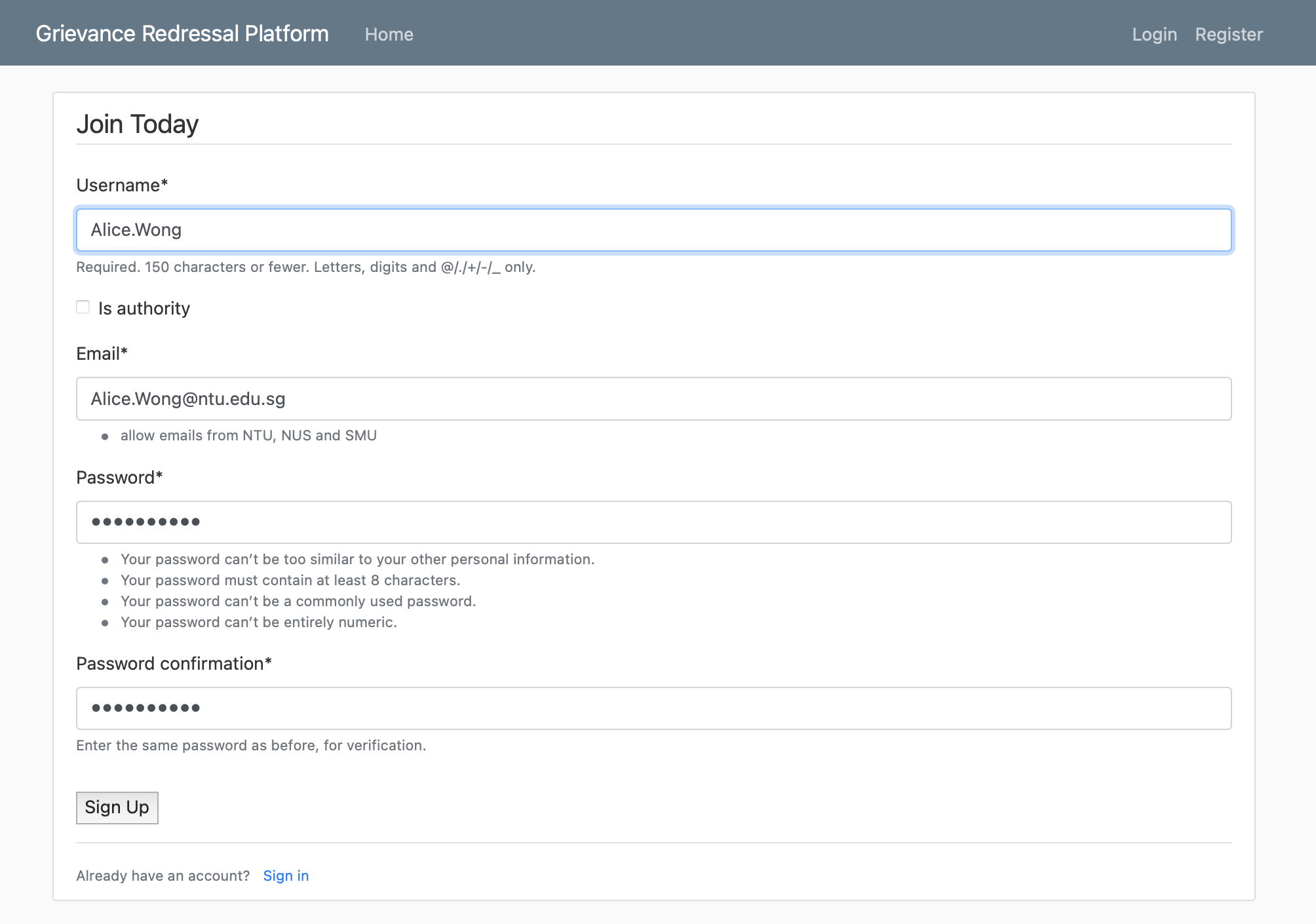Open the Register nav link
The image size is (1316, 924).
(1228, 34)
